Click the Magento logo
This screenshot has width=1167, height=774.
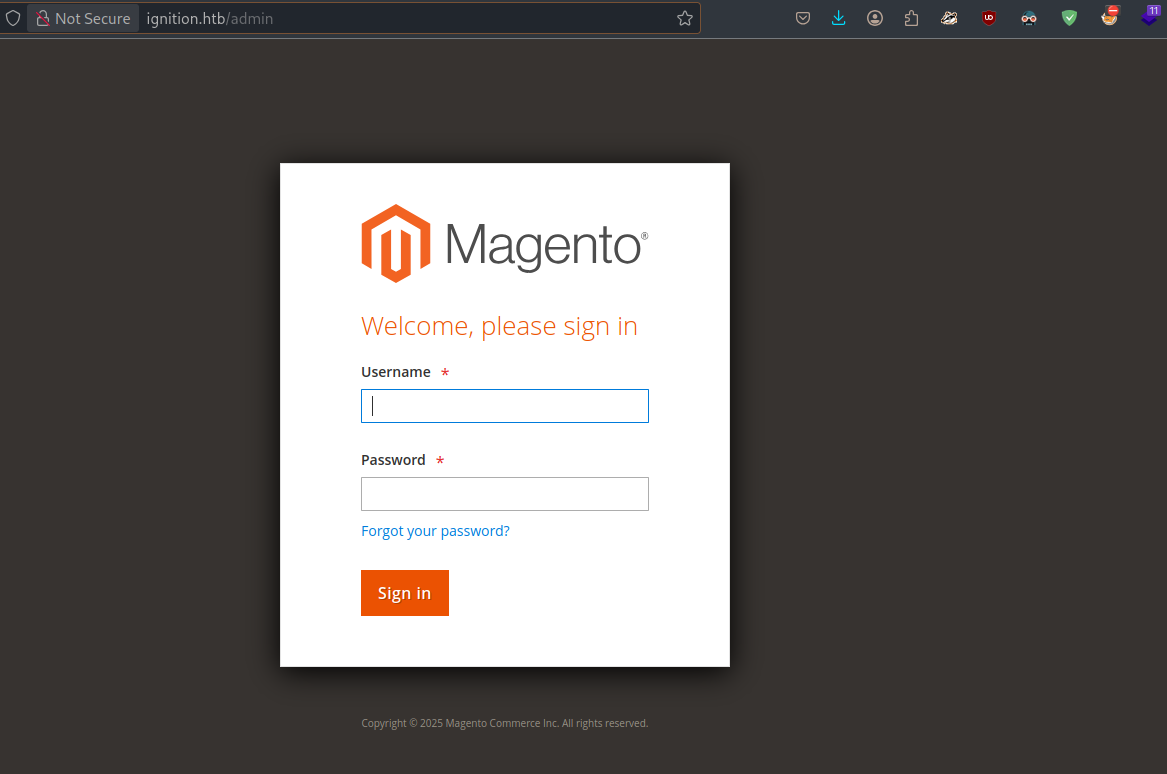tap(505, 243)
